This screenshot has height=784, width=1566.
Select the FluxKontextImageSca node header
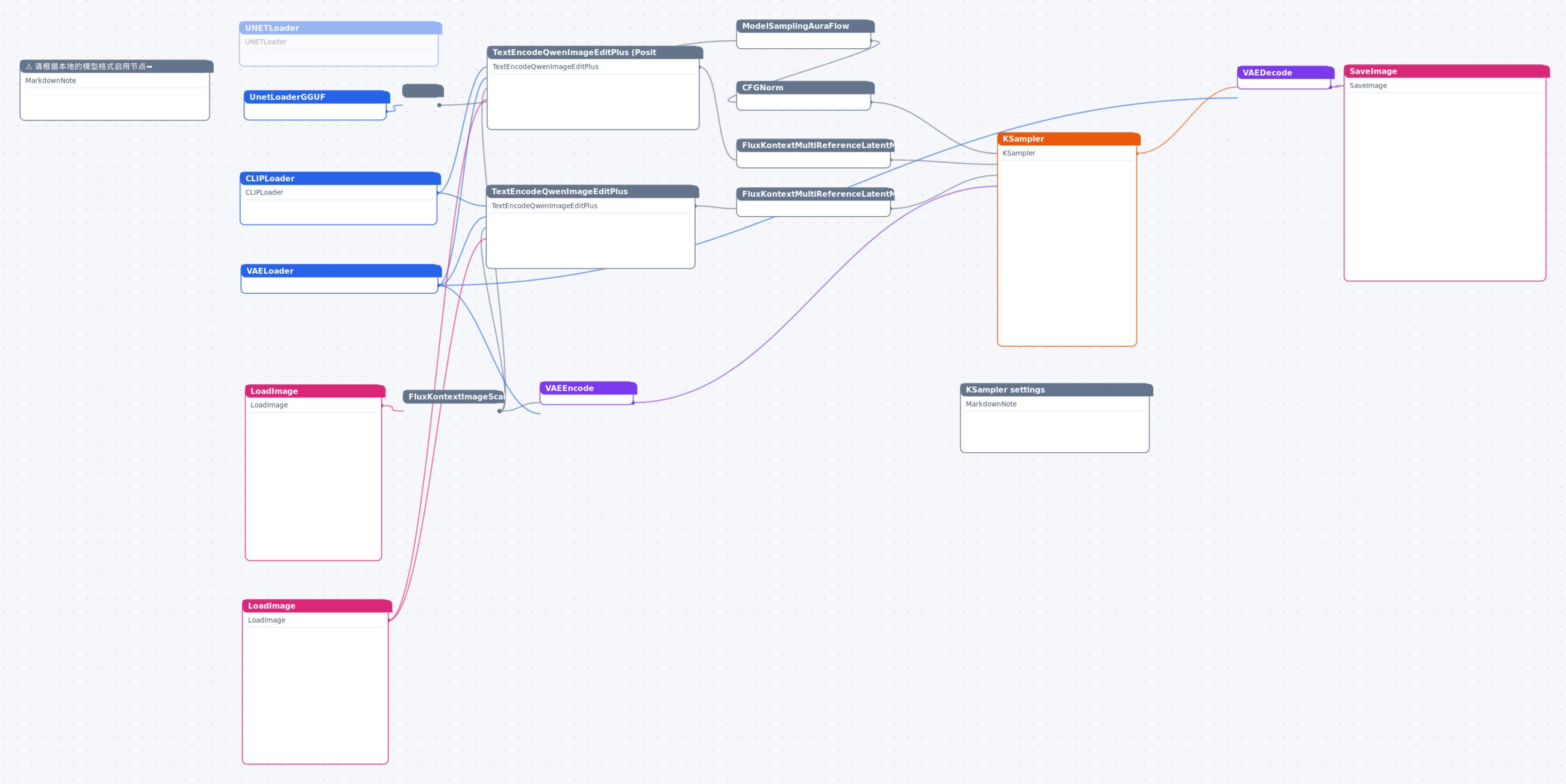[454, 397]
